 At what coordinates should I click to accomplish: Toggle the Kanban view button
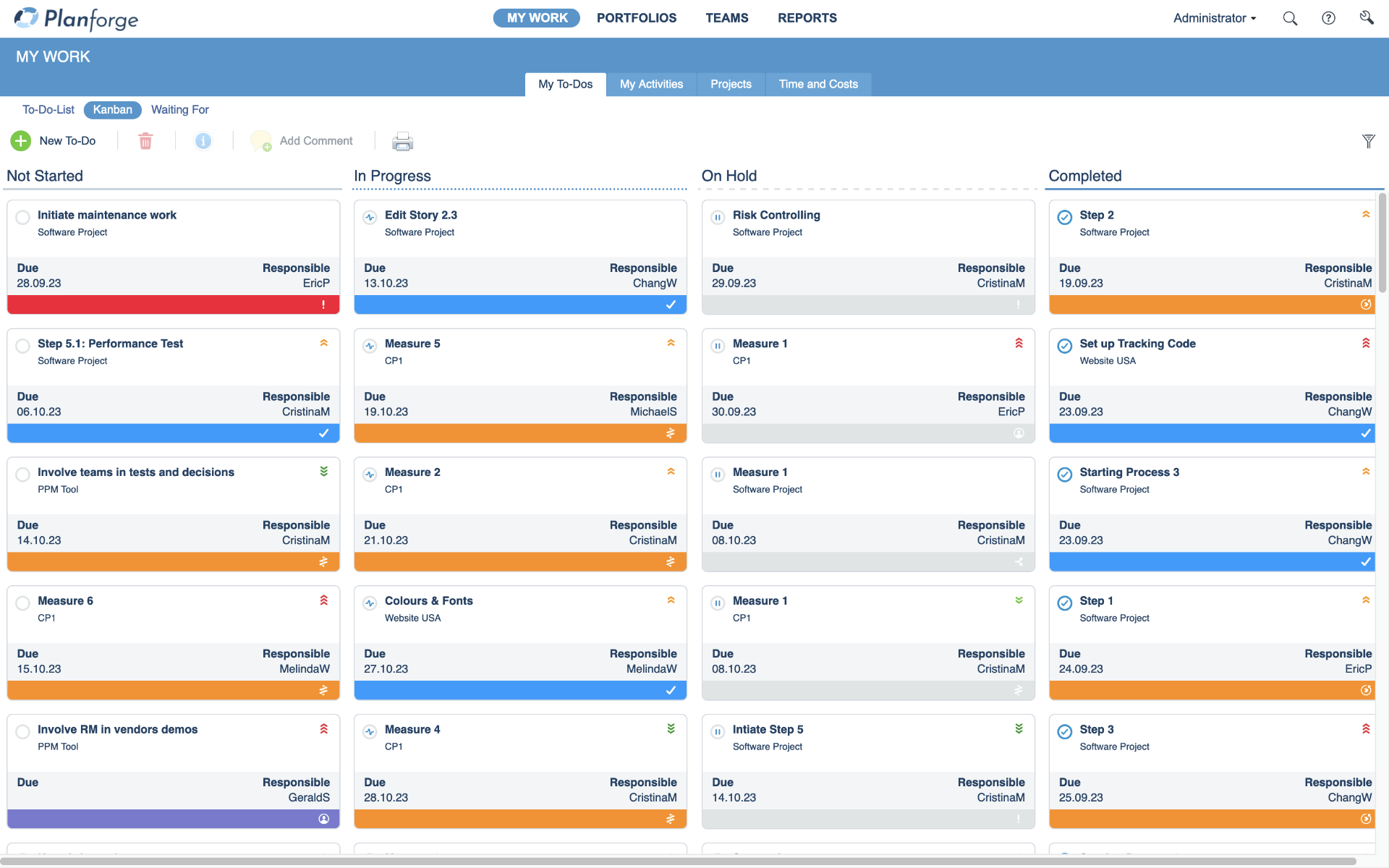click(111, 109)
